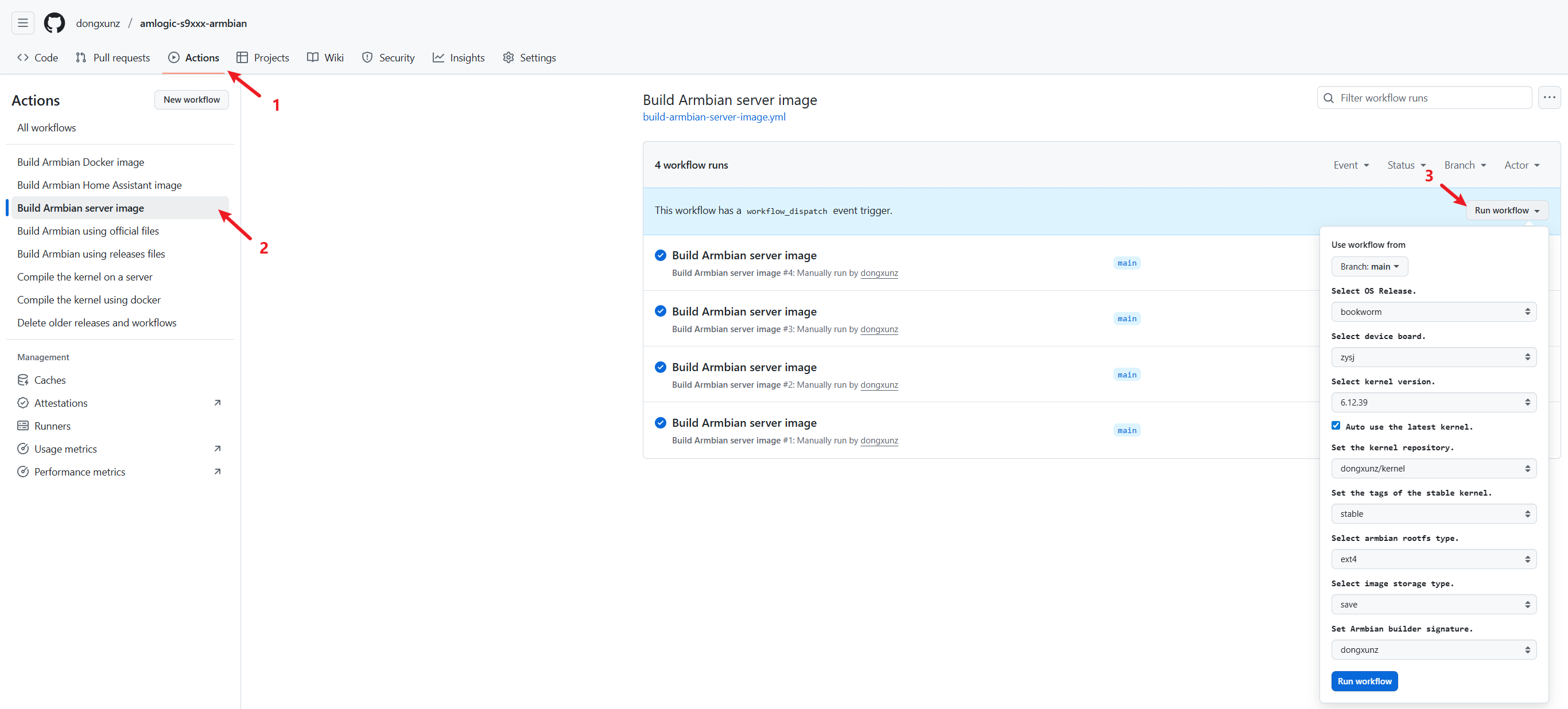The width and height of the screenshot is (1568, 709).
Task: Open the rootfs type ext4 dropdown
Action: [1434, 559]
